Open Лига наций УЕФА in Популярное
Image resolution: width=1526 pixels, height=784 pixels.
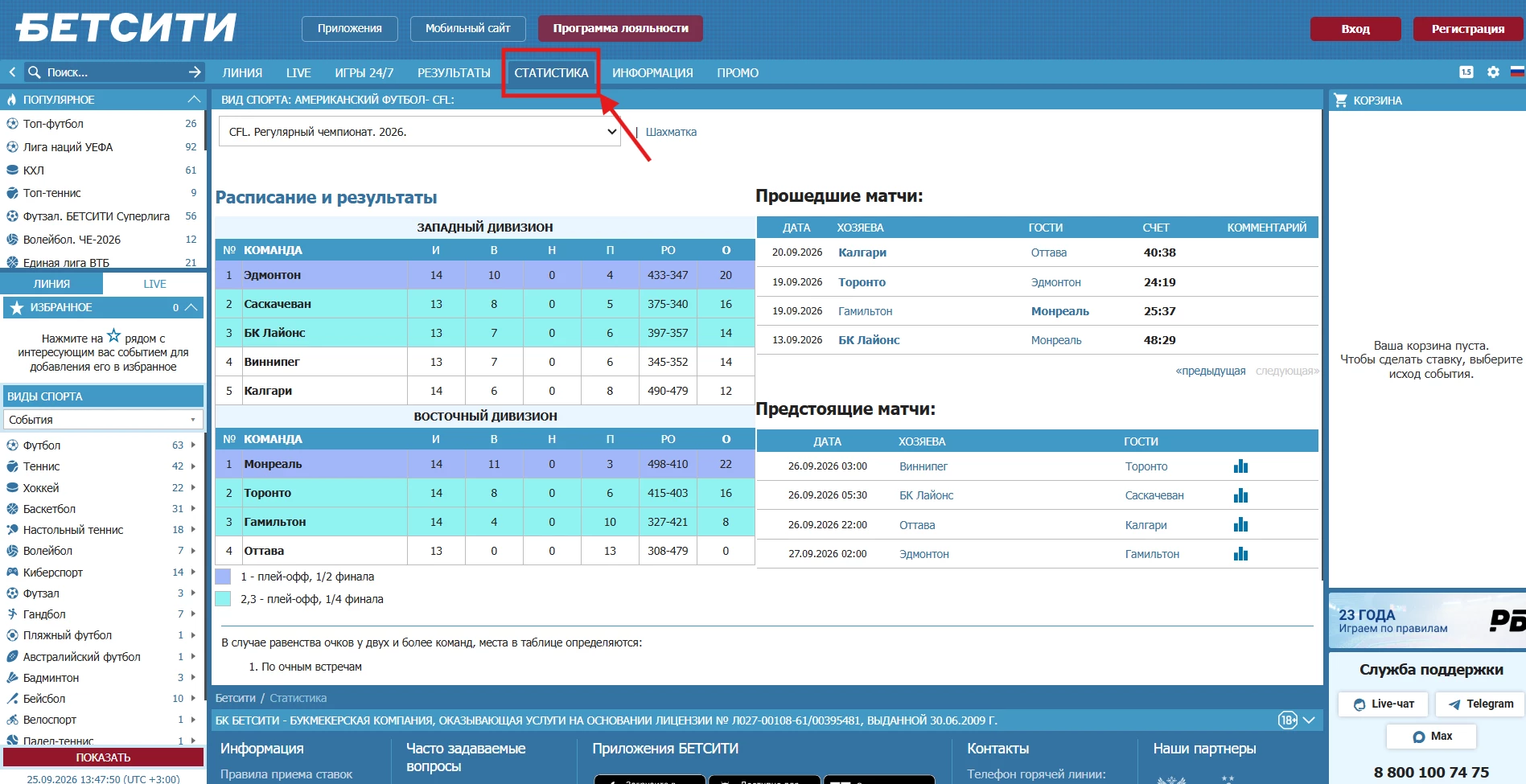tap(68, 147)
